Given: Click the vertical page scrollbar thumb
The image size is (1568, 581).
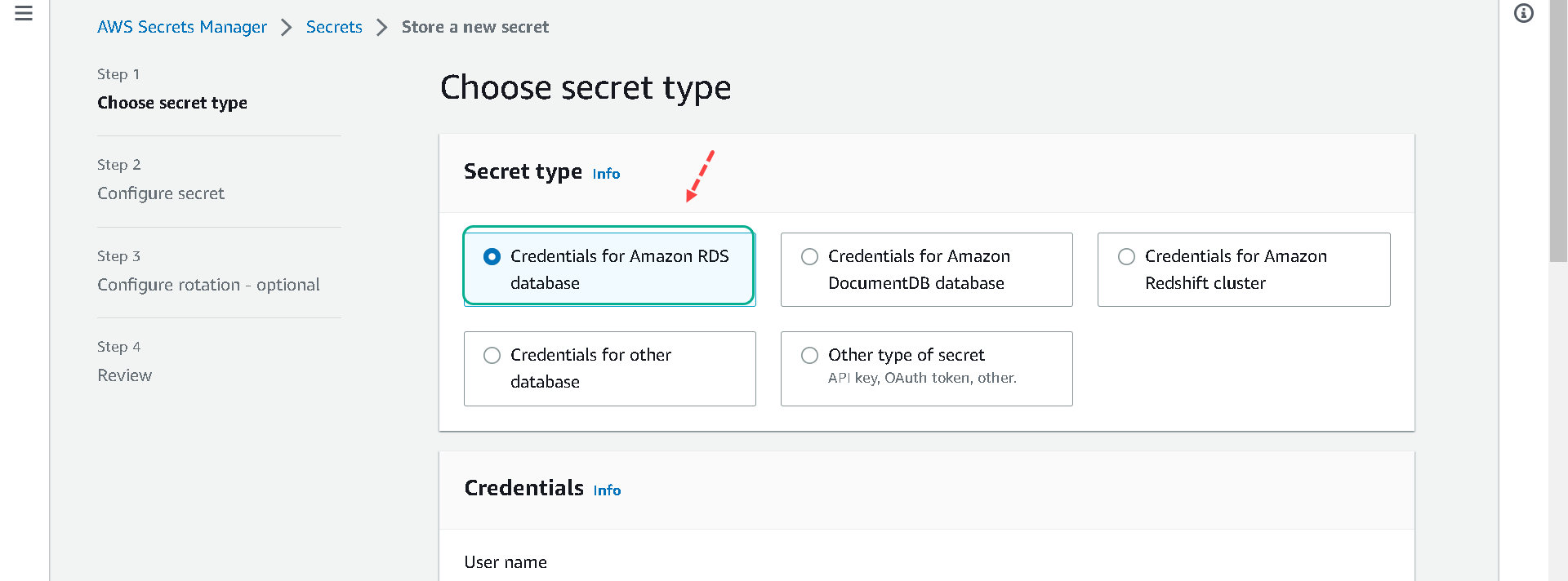Looking at the screenshot, I should (x=1558, y=131).
